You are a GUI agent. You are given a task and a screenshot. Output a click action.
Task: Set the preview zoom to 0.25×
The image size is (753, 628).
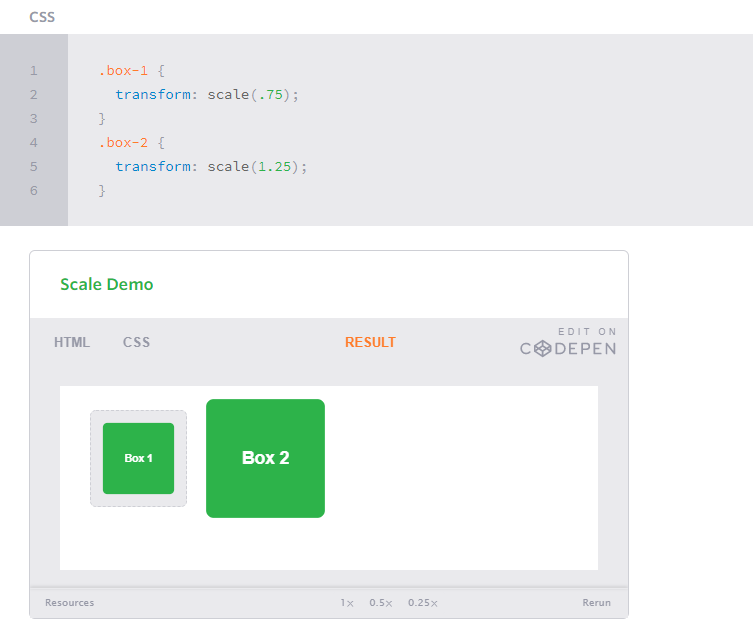(x=422, y=603)
